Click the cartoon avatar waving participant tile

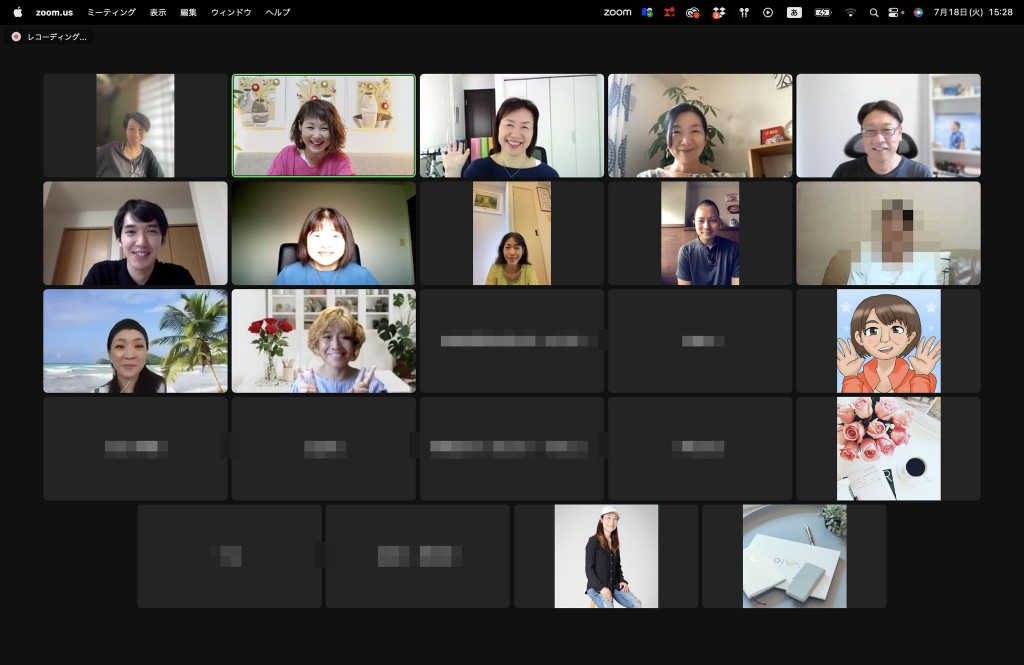[x=888, y=341]
